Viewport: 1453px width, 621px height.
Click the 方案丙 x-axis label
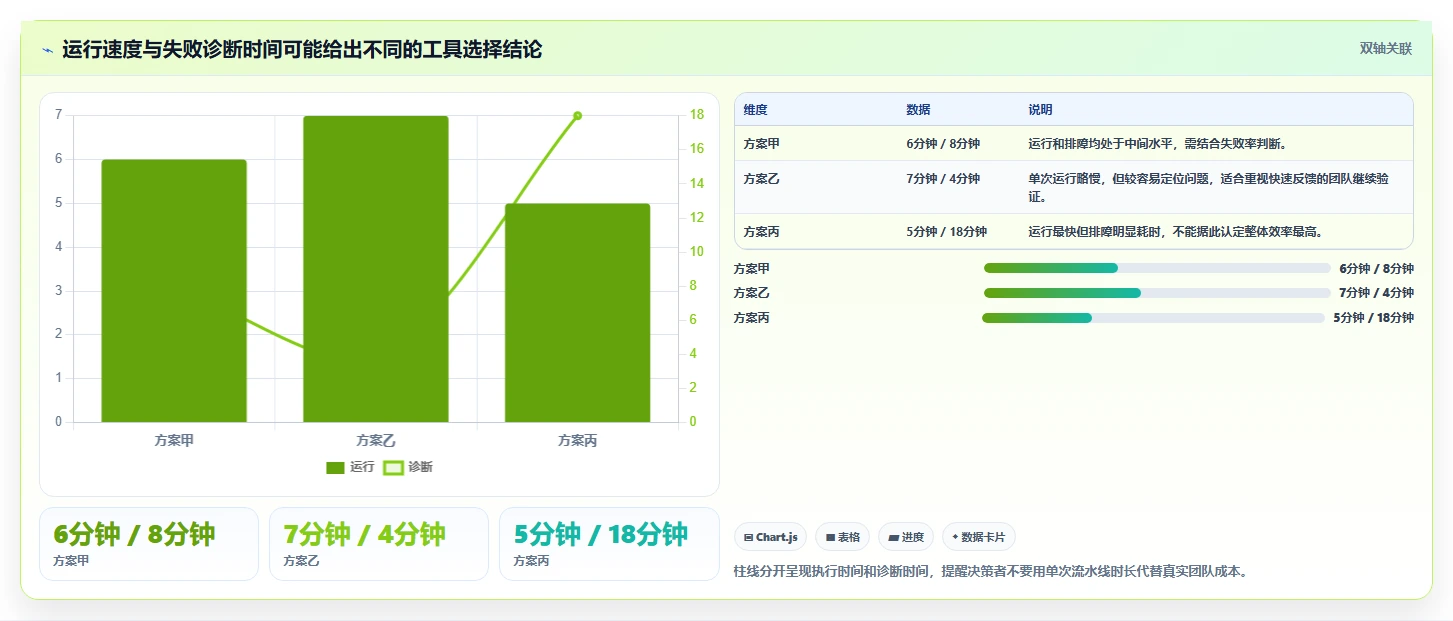[x=578, y=440]
